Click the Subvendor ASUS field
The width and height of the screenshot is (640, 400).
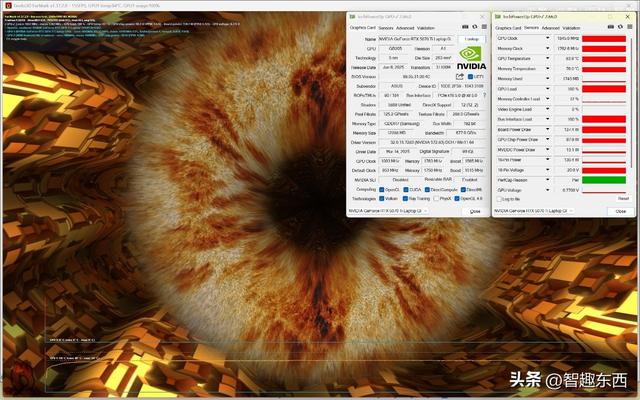396,86
